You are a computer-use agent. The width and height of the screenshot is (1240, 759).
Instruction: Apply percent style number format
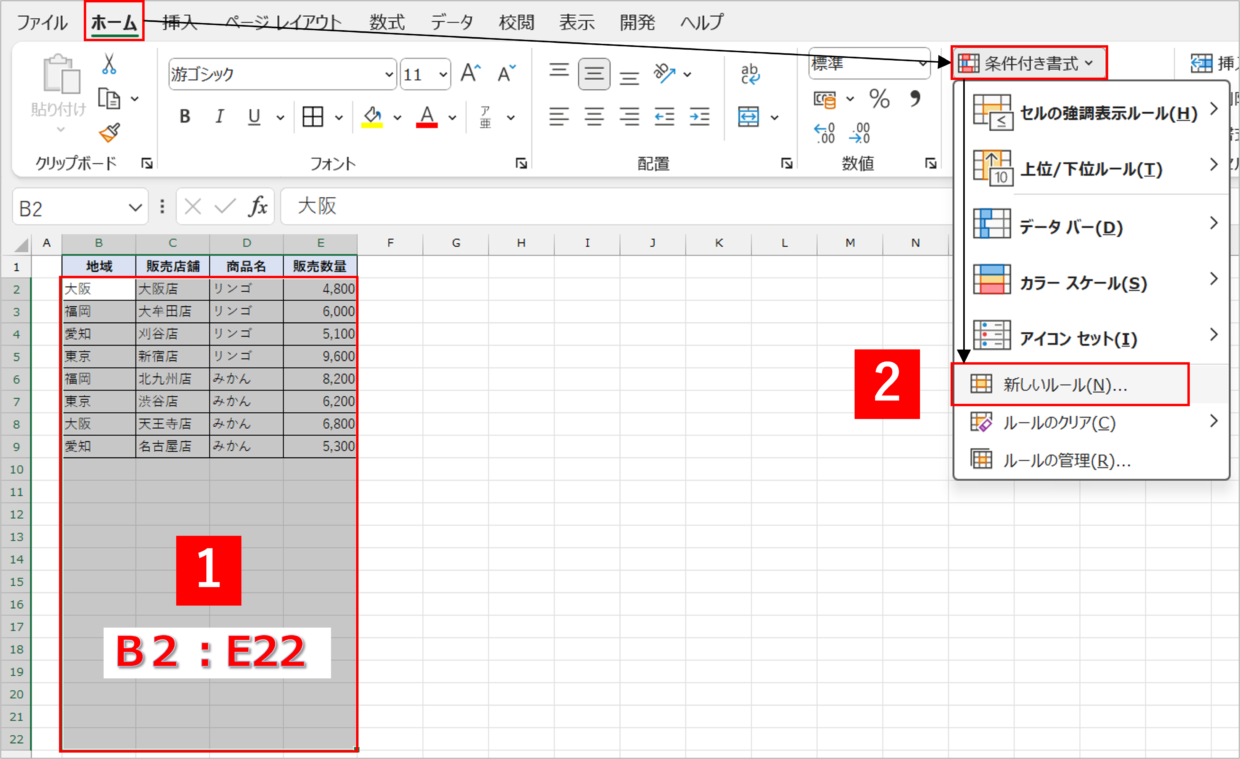879,99
